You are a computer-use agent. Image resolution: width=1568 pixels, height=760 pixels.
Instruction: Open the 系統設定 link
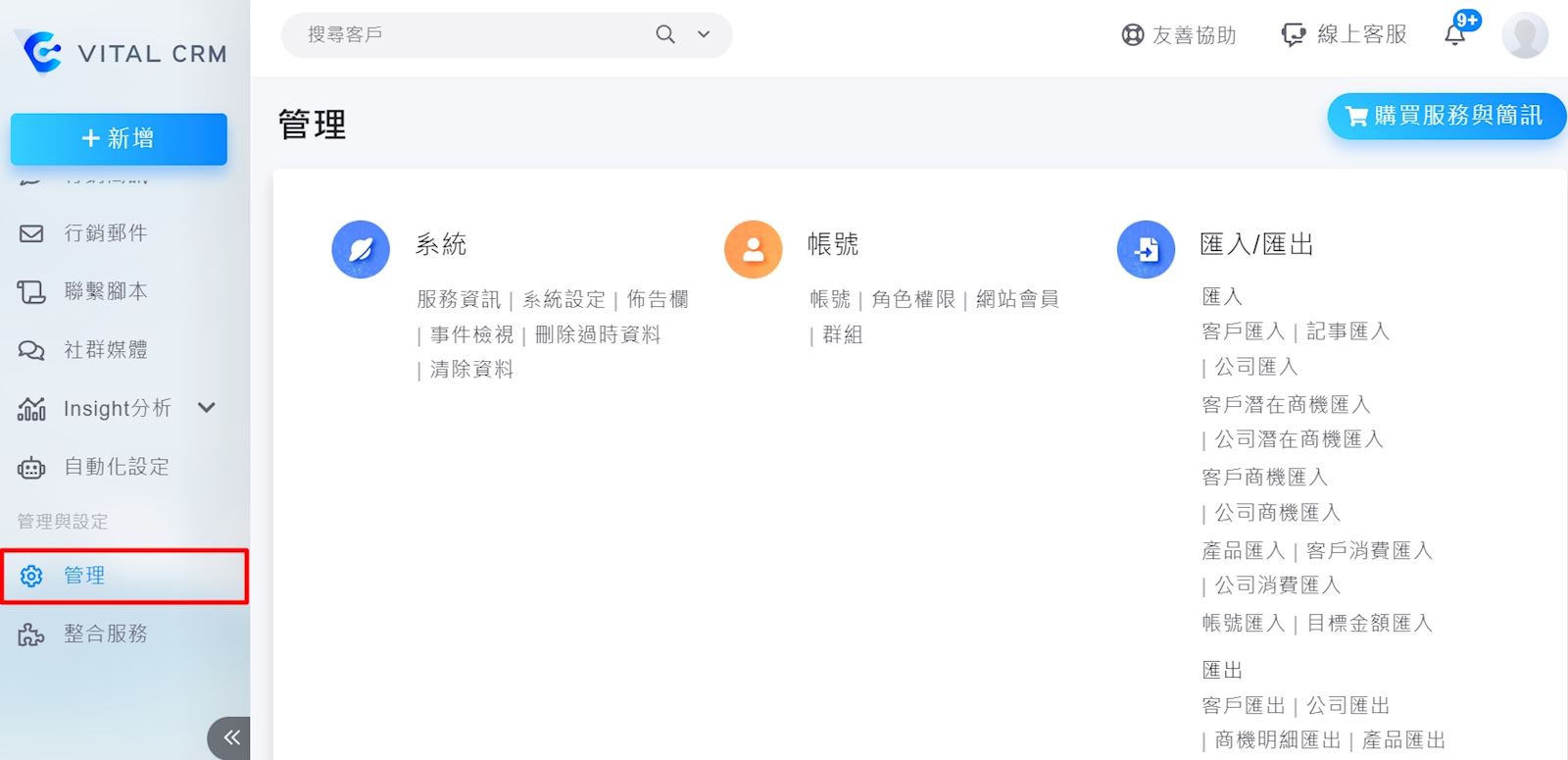[563, 299]
